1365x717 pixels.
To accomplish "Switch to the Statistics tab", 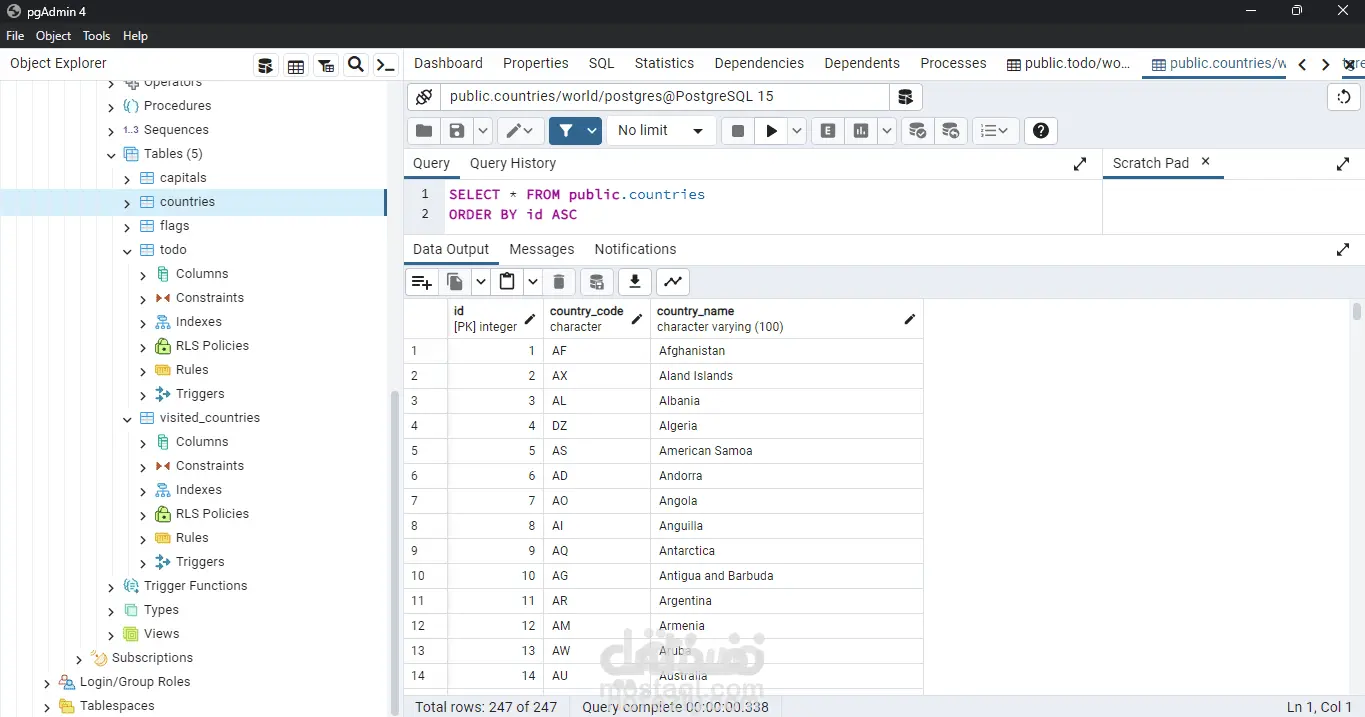I will tap(664, 63).
